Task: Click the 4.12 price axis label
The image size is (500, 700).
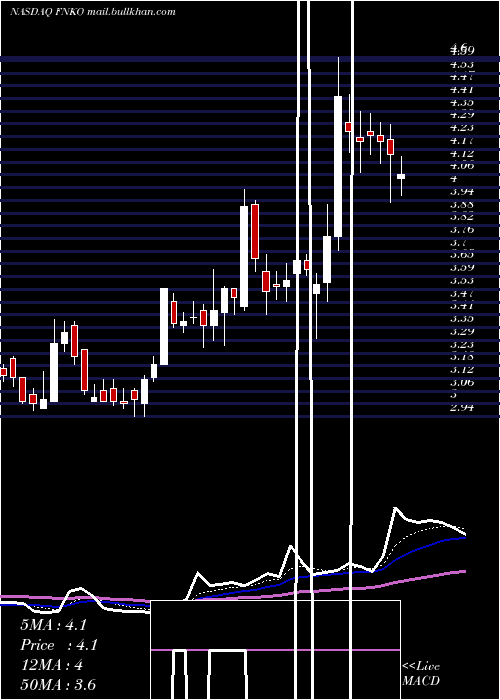Action: (x=462, y=153)
